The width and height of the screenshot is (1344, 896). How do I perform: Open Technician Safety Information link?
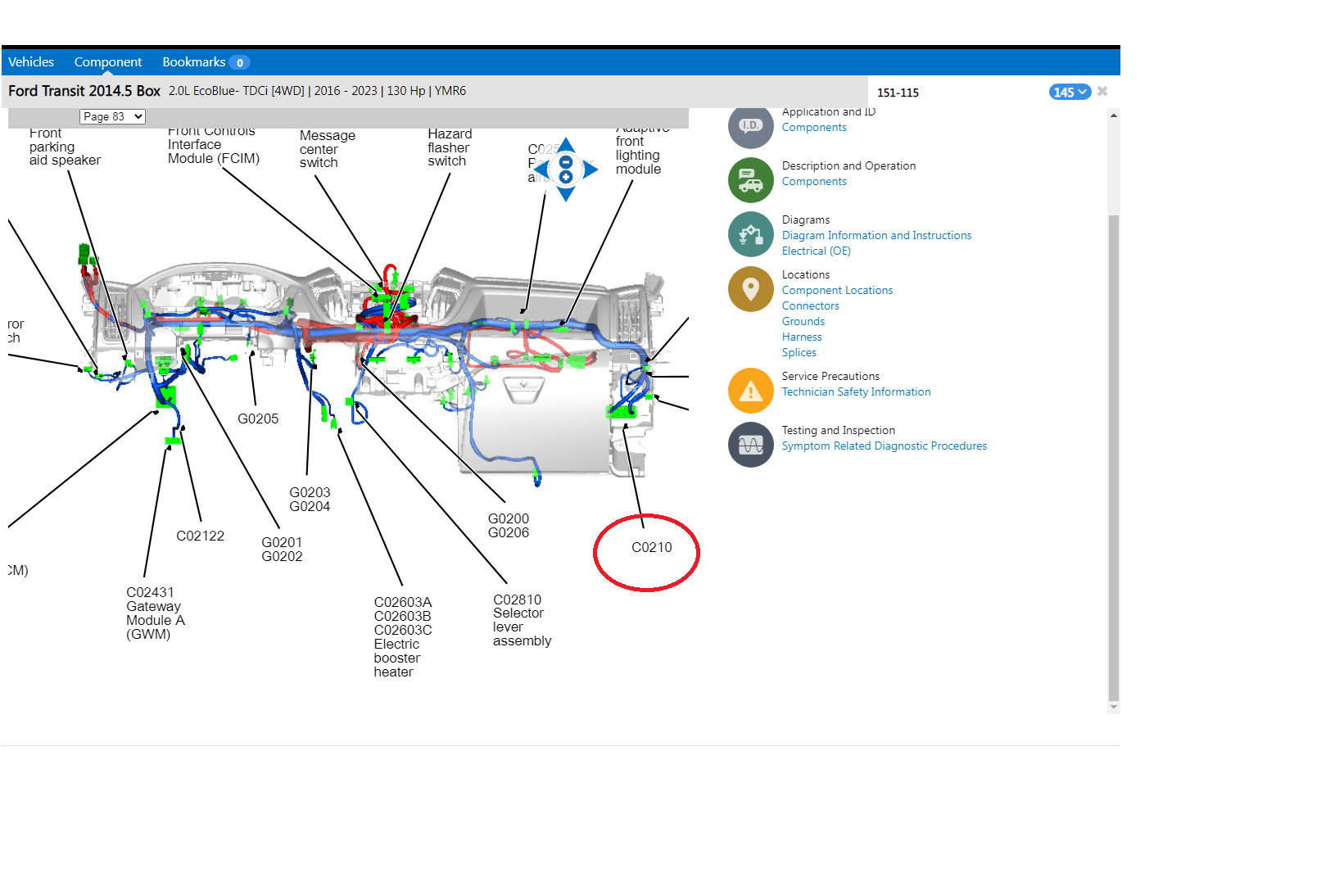click(856, 391)
